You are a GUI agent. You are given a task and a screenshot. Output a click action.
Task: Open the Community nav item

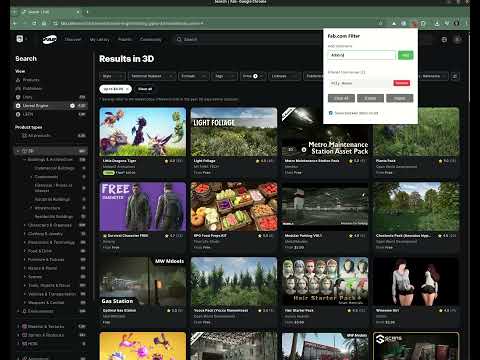pos(150,39)
